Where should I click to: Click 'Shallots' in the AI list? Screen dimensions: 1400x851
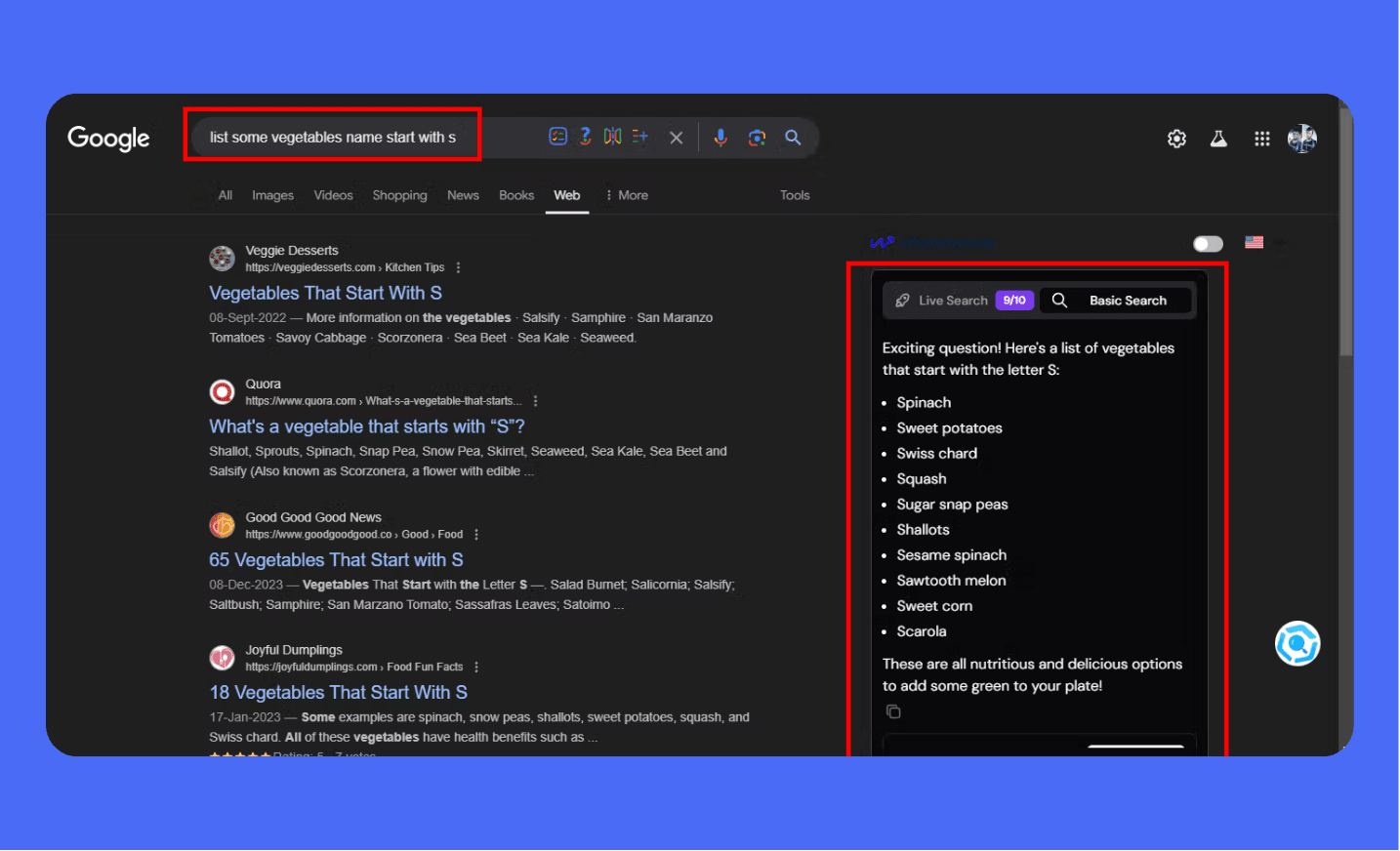coord(923,530)
